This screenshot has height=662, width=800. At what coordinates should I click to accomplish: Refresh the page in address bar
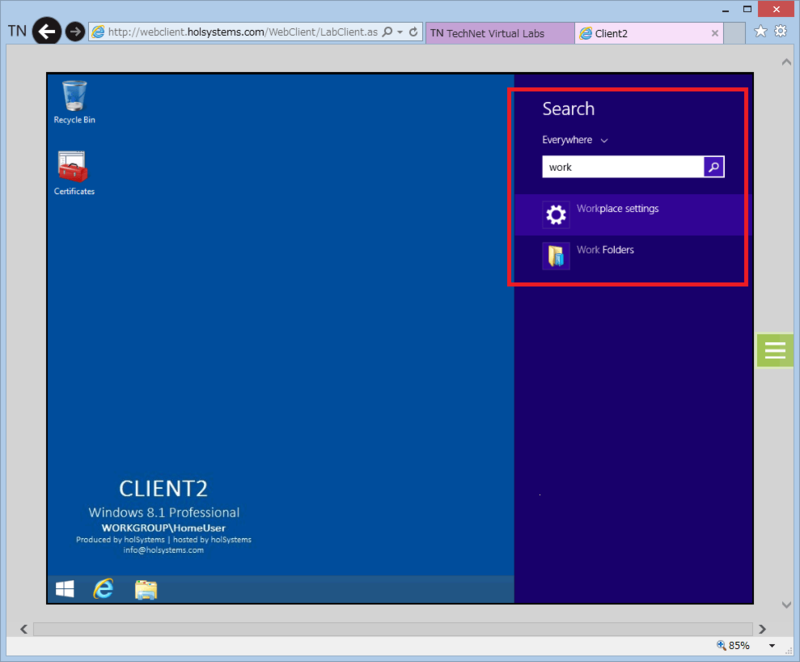(413, 32)
